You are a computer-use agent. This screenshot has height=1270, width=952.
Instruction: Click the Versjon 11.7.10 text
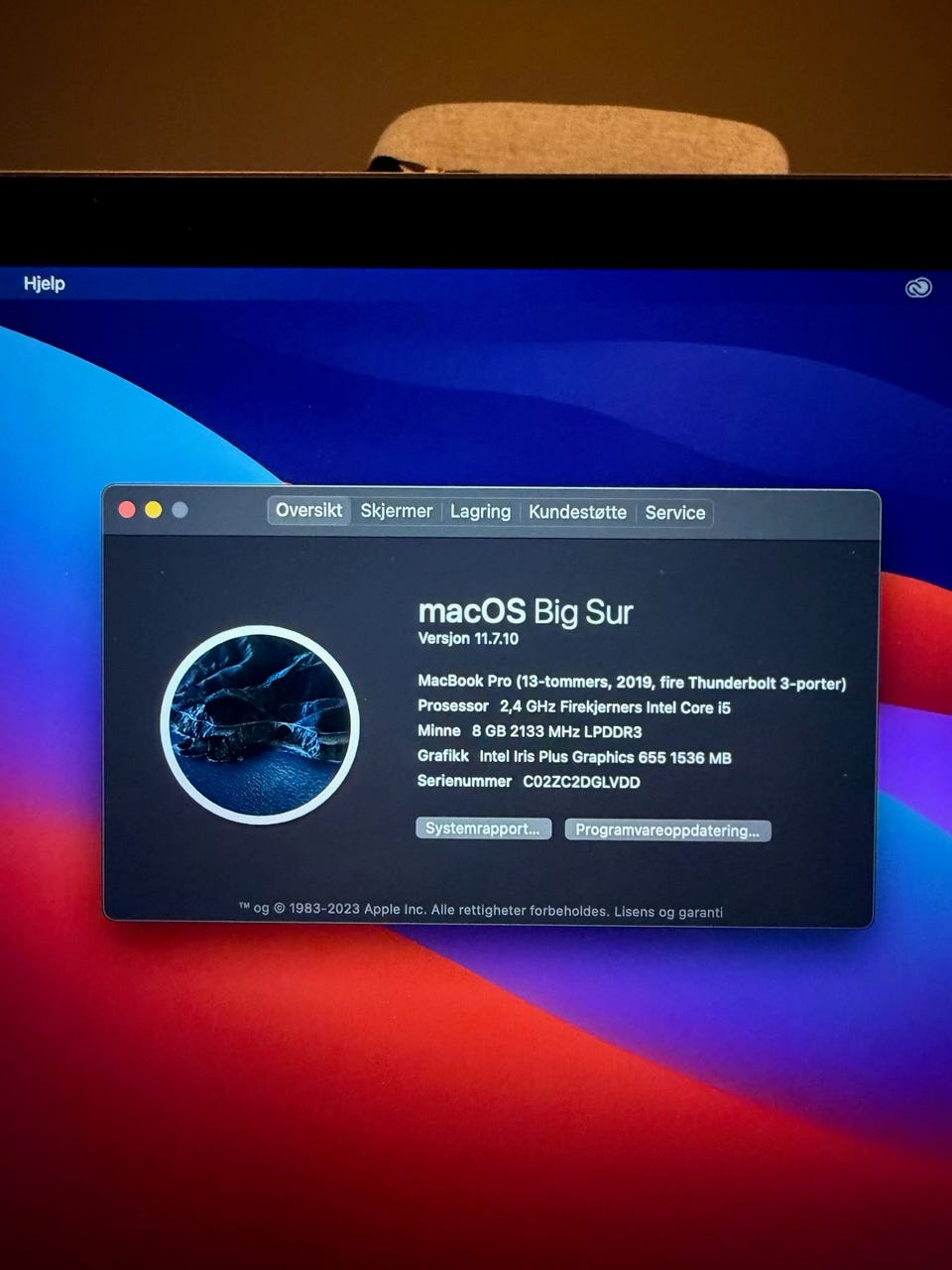(x=468, y=639)
